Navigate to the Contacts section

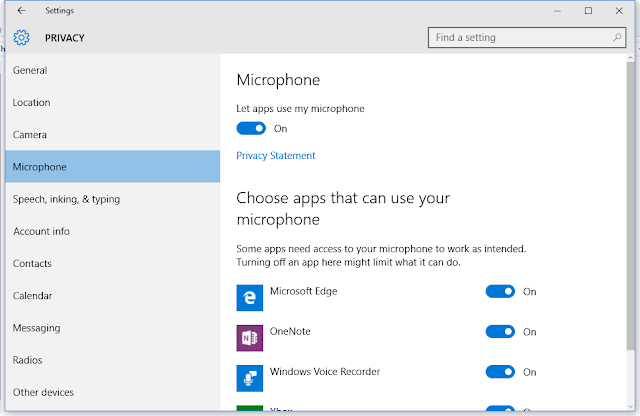coord(33,263)
